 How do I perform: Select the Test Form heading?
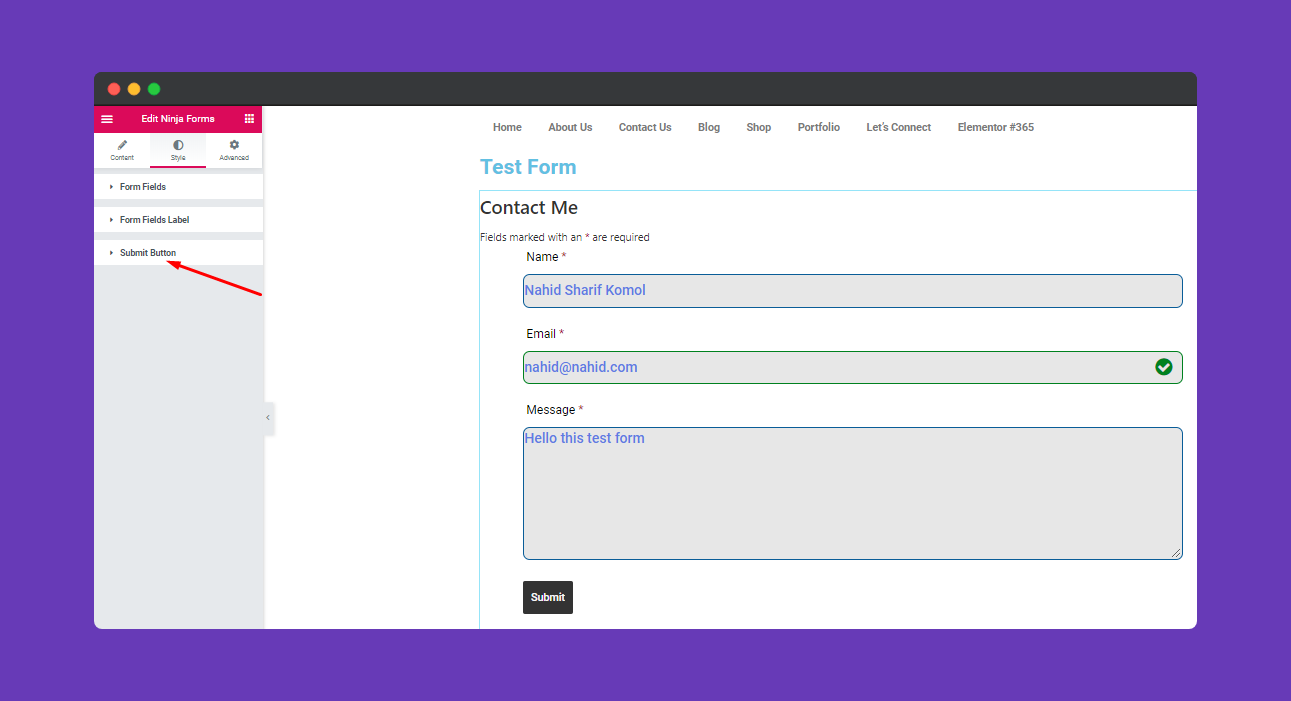[x=528, y=167]
